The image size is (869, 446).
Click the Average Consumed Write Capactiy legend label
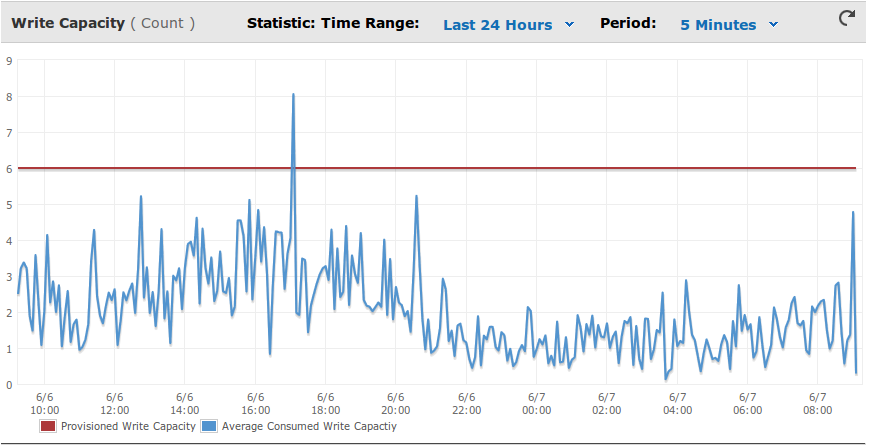pyautogui.click(x=309, y=426)
